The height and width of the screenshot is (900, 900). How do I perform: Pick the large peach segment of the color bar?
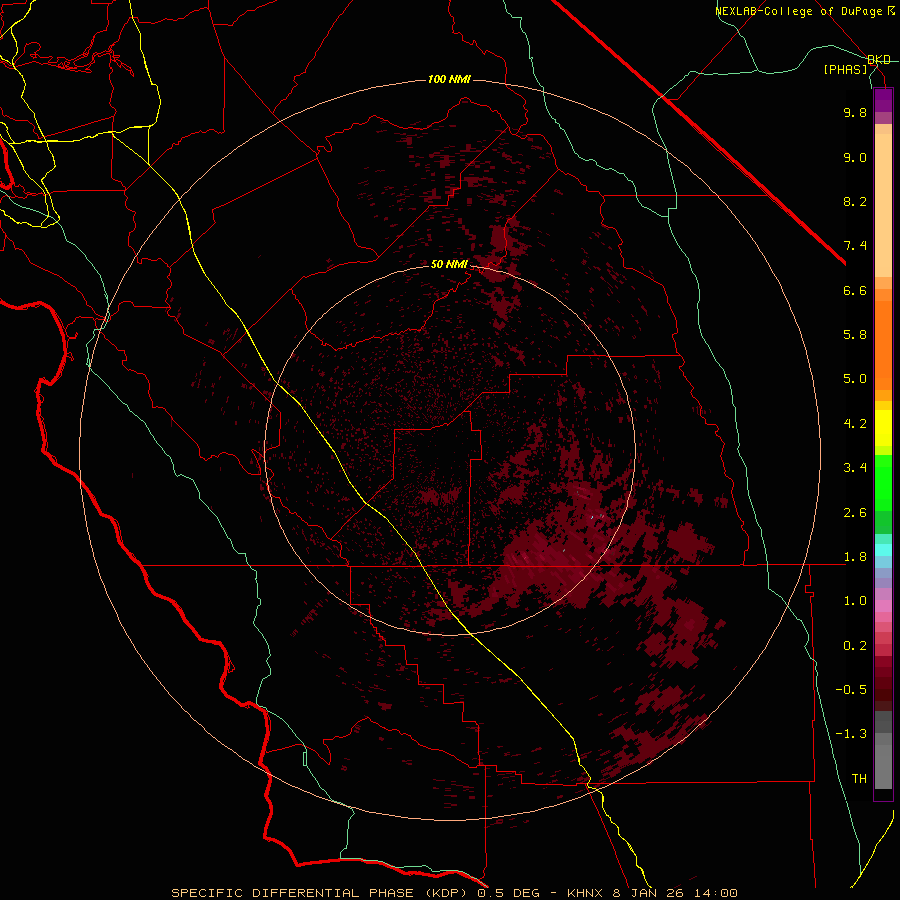(883, 205)
